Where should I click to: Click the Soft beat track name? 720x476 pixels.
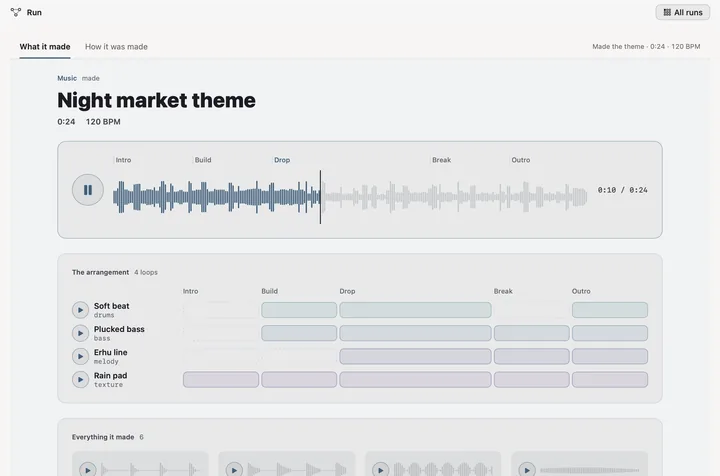click(x=112, y=306)
